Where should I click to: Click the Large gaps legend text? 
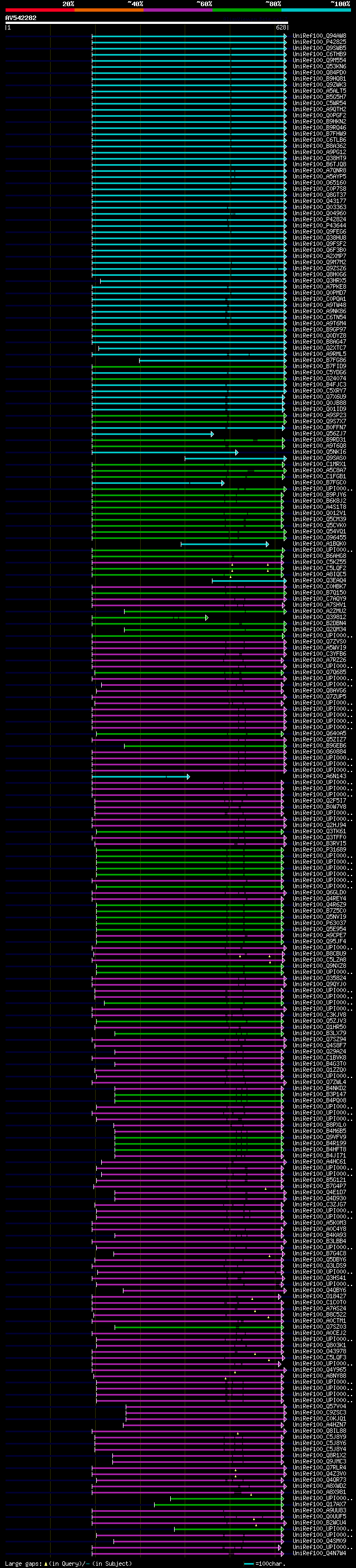[x=24, y=1564]
